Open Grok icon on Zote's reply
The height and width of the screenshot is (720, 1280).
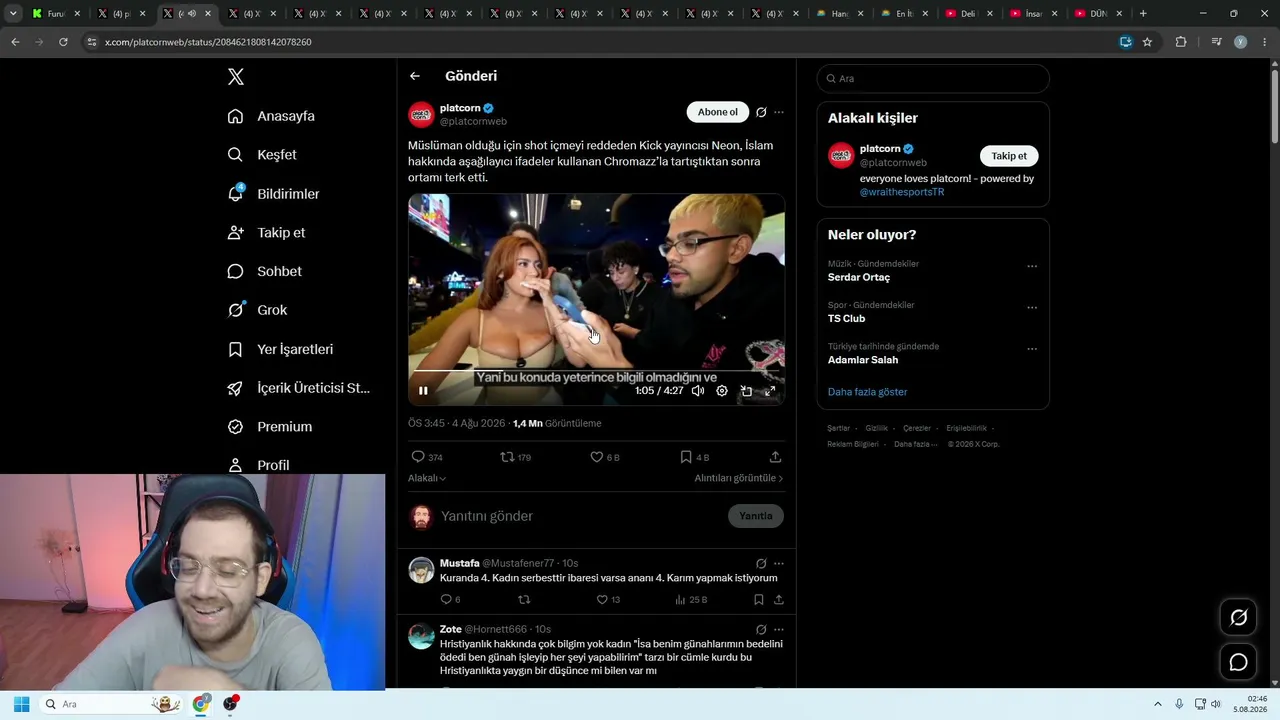tap(761, 630)
